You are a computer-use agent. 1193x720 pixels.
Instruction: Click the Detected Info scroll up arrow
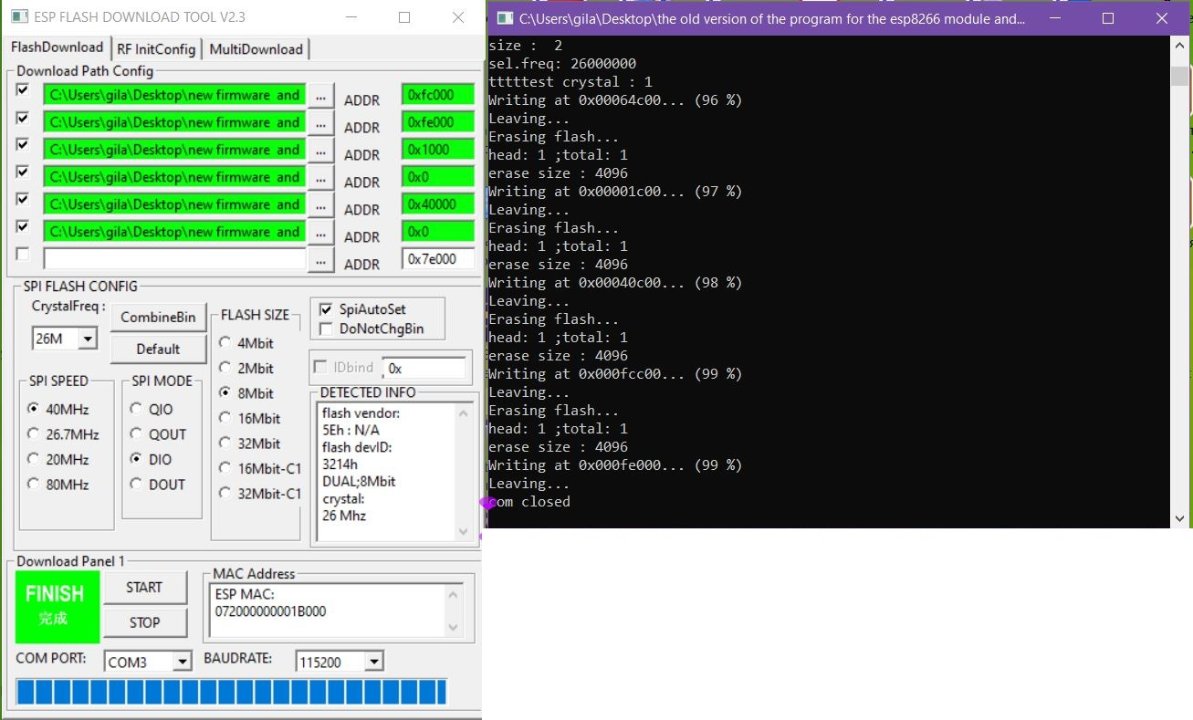463,413
